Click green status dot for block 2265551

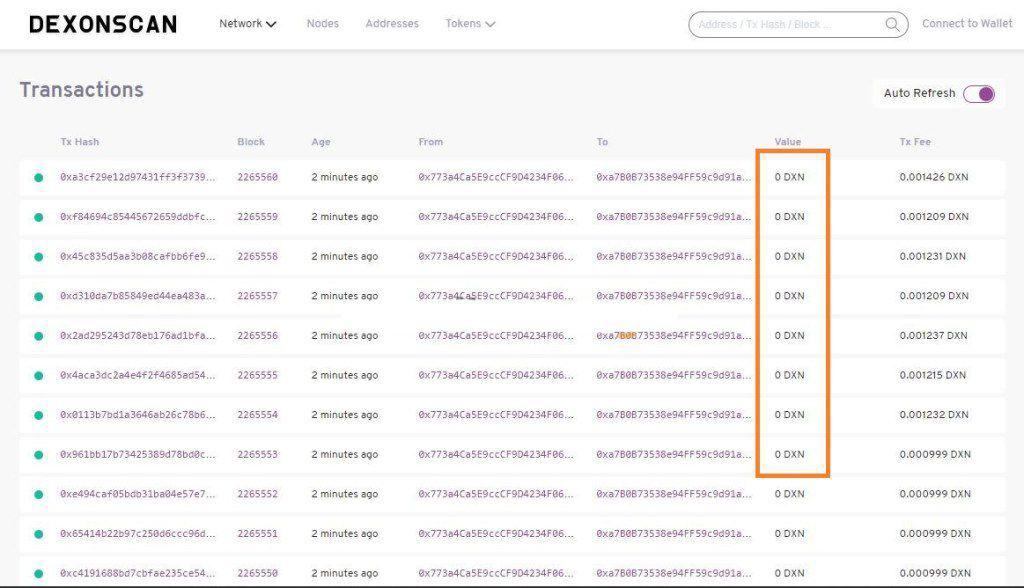pyautogui.click(x=39, y=534)
